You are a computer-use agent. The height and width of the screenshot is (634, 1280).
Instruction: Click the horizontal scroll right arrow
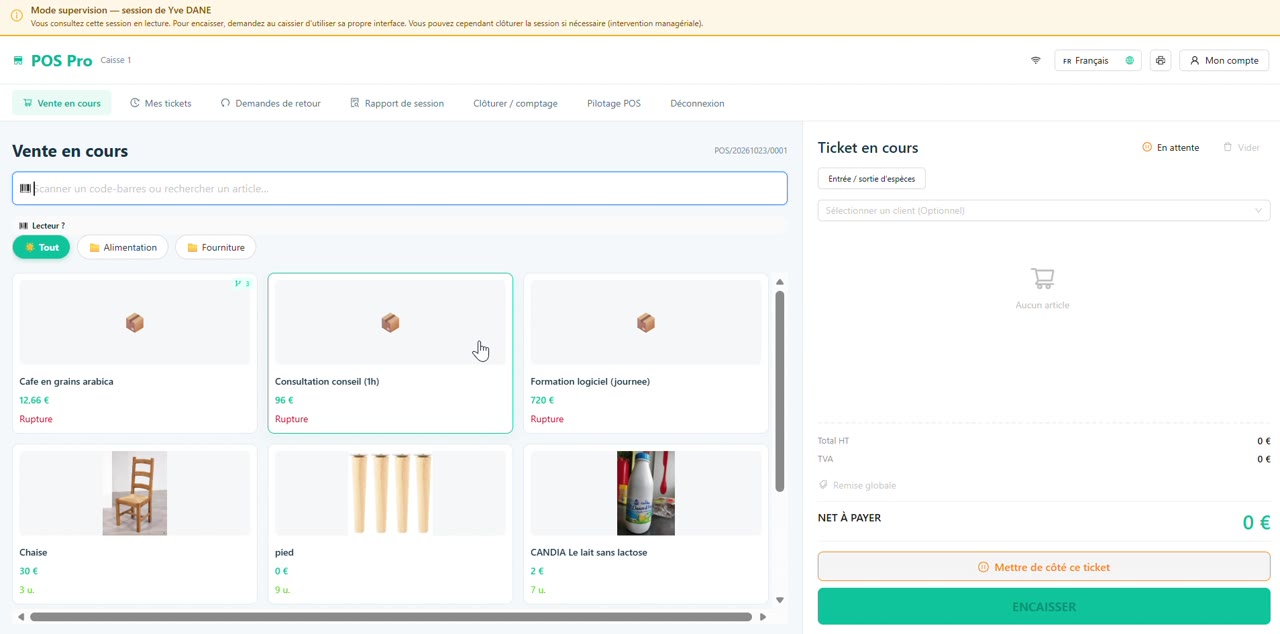point(763,617)
